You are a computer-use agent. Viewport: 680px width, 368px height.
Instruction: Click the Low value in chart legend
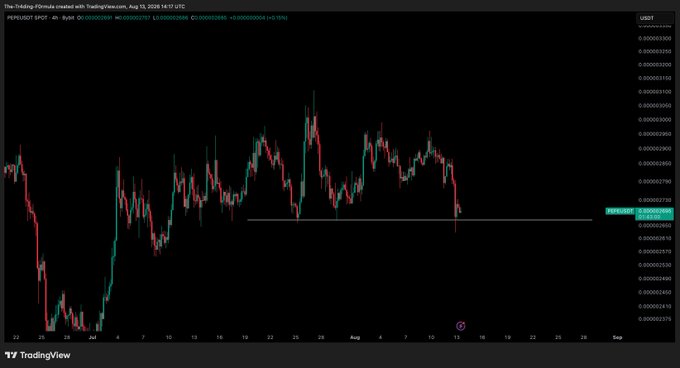click(170, 18)
